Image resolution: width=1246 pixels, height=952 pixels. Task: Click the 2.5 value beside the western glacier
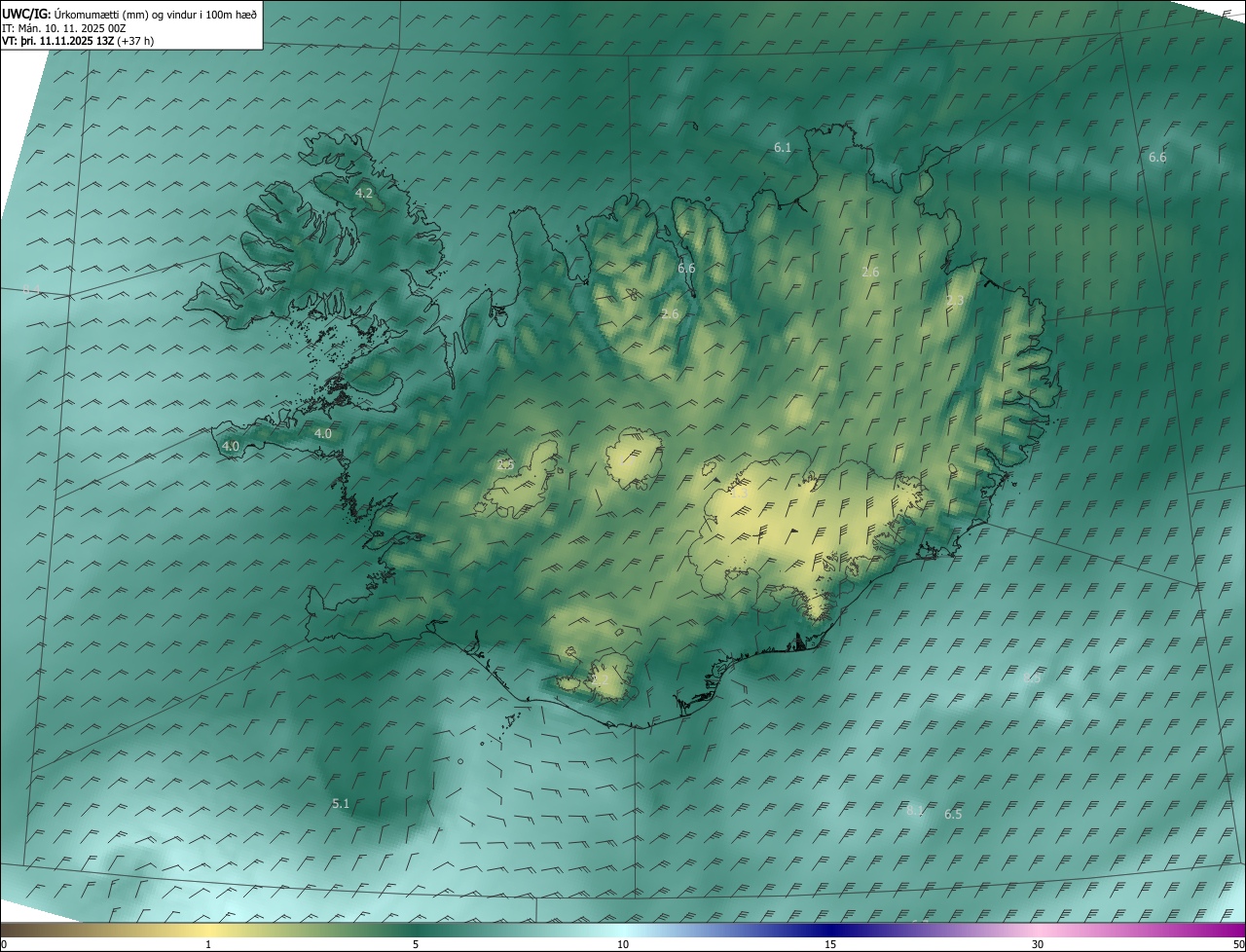coord(505,465)
